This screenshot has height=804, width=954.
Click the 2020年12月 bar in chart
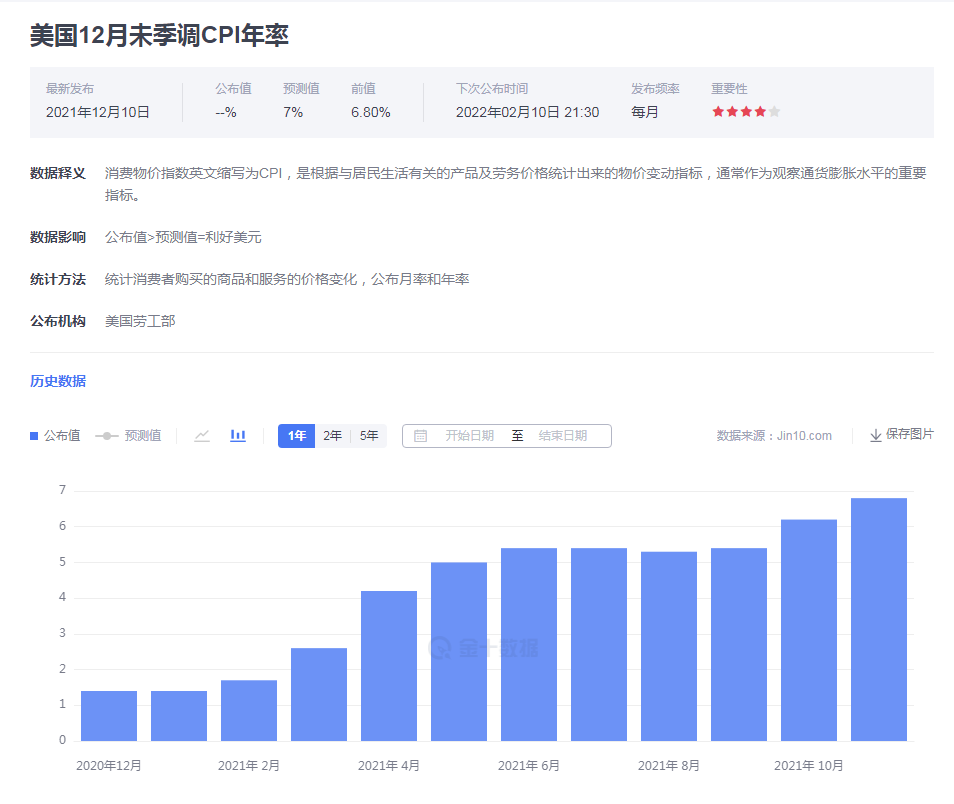[109, 716]
